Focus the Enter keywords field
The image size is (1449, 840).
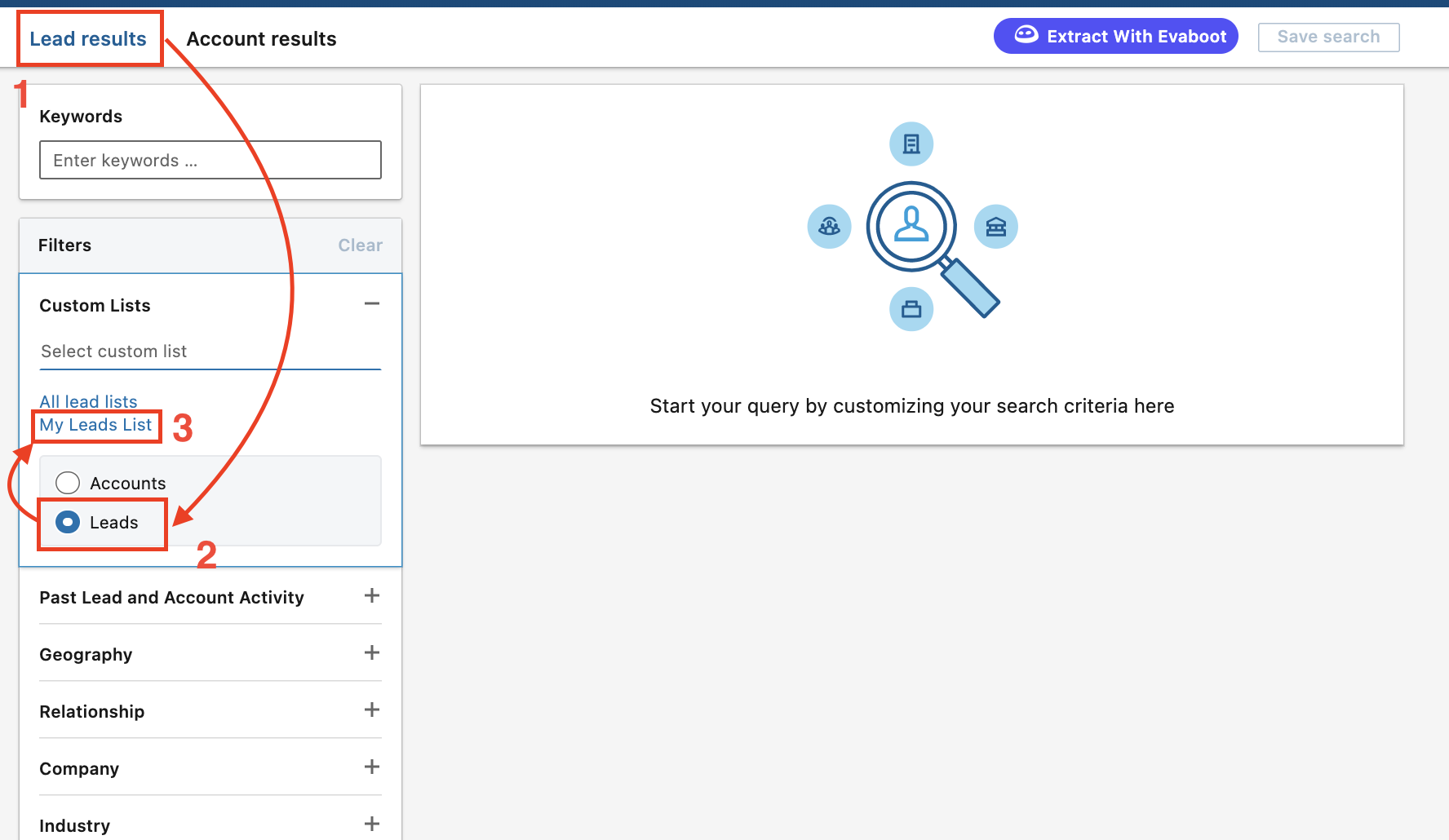[210, 160]
